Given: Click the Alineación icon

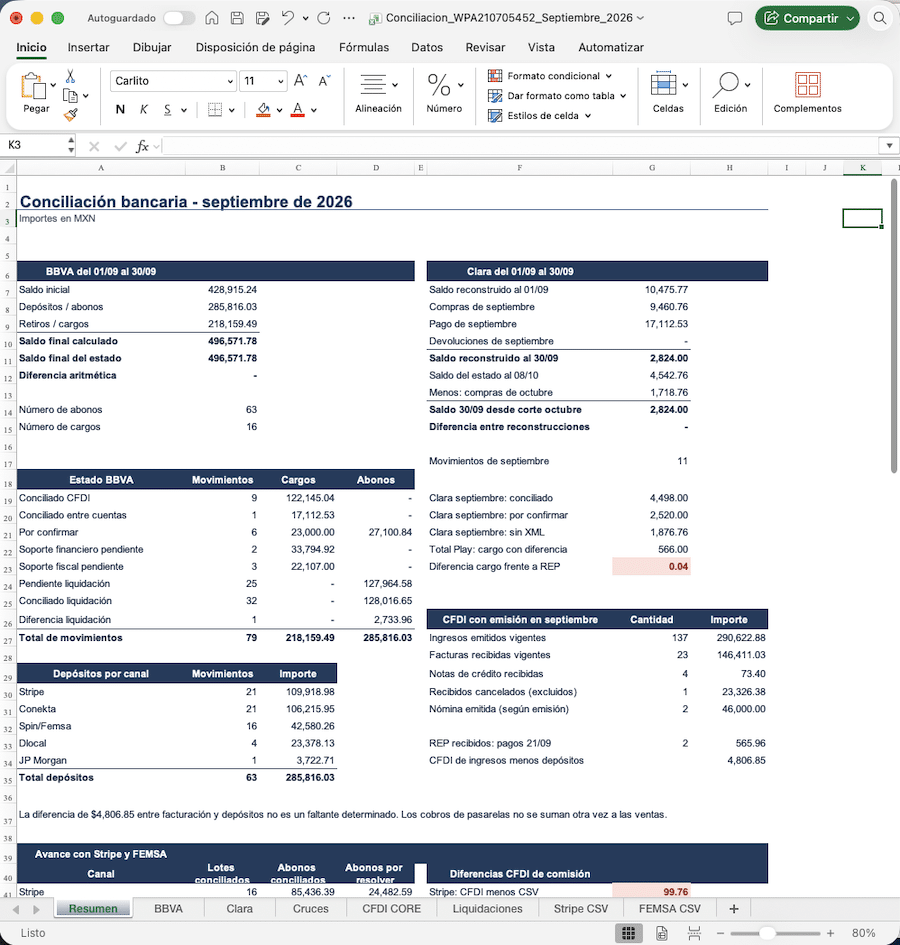Looking at the screenshot, I should (373, 84).
